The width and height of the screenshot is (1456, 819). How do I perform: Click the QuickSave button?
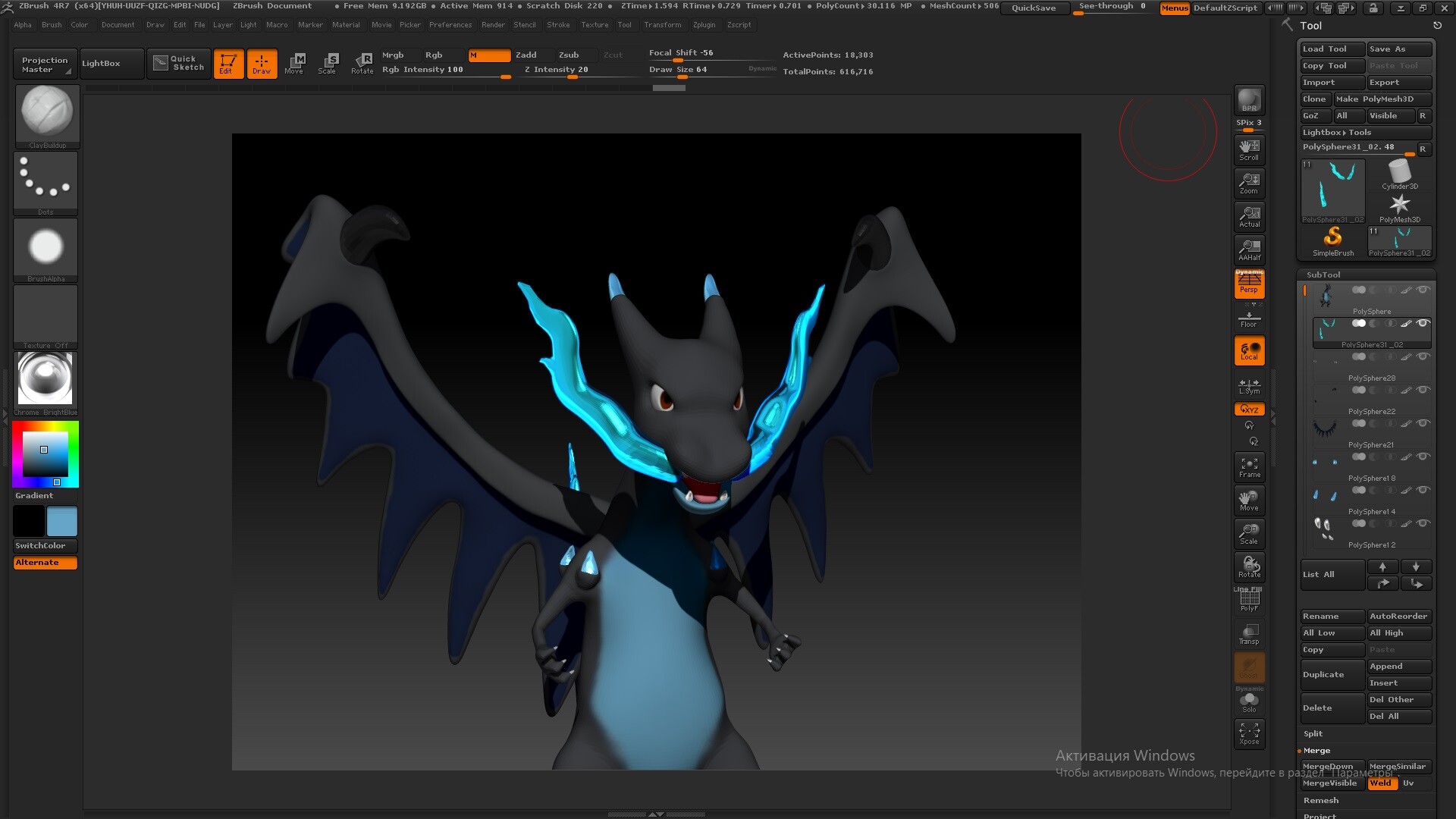click(1034, 8)
